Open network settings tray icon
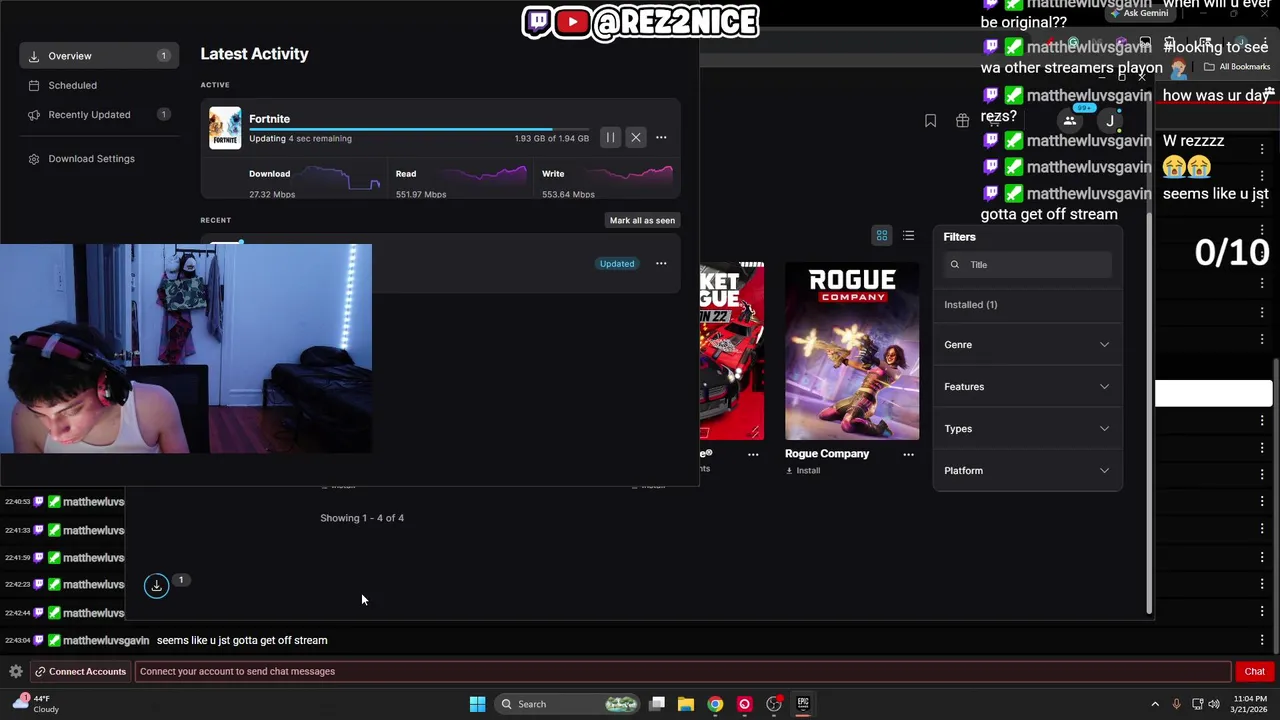 (1199, 704)
